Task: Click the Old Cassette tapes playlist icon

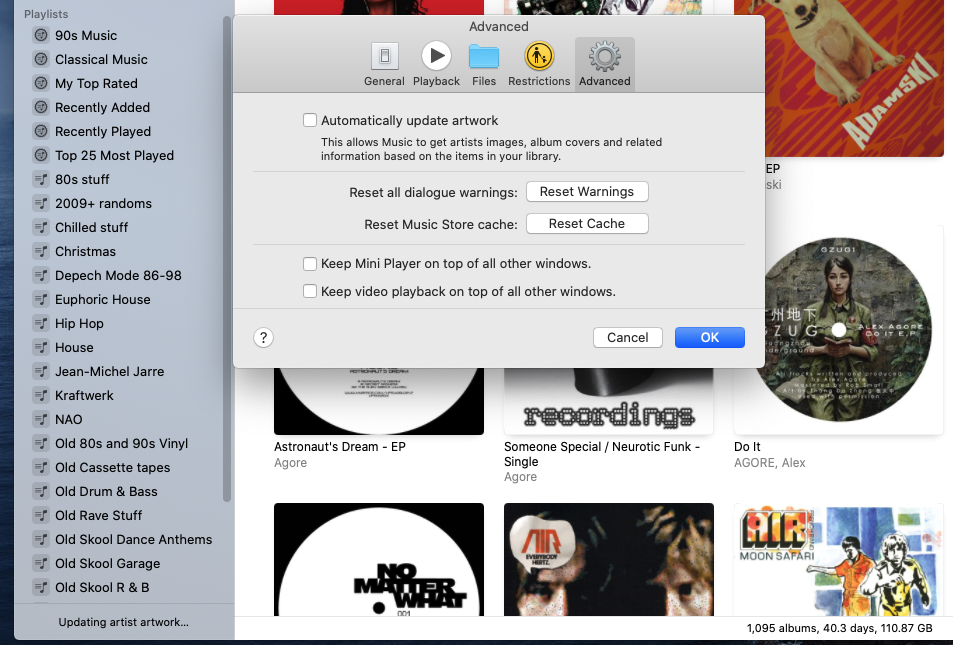Action: tap(41, 467)
